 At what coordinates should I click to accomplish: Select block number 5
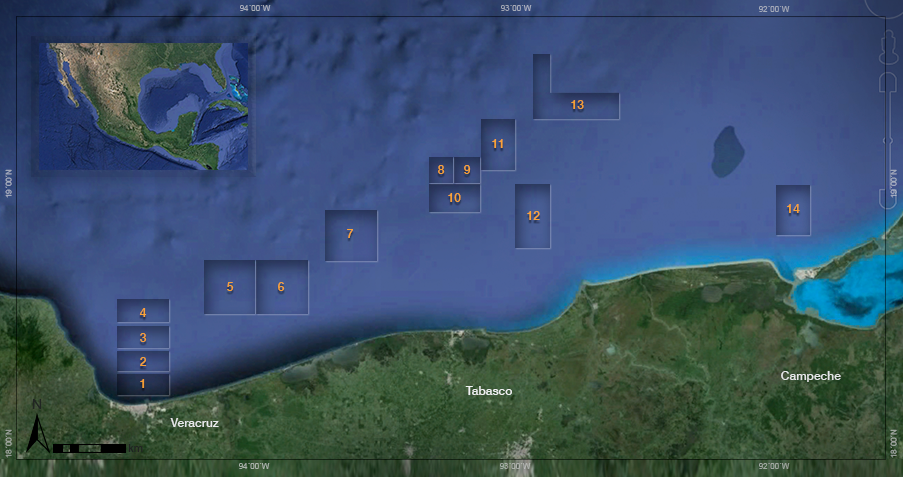[230, 287]
